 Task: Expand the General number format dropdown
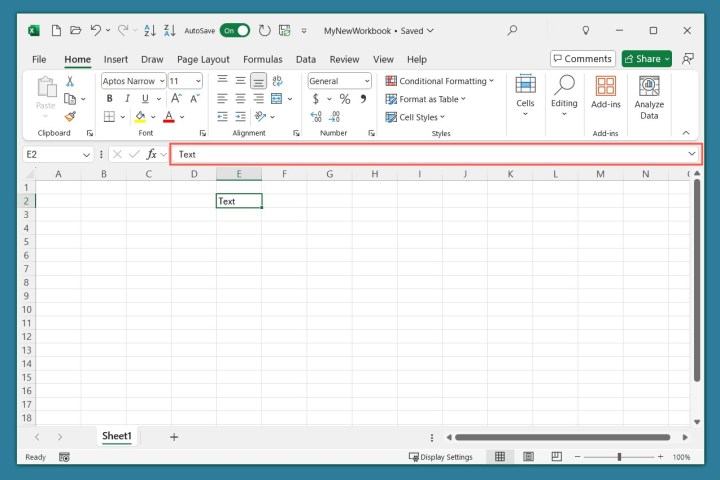[x=339, y=81]
